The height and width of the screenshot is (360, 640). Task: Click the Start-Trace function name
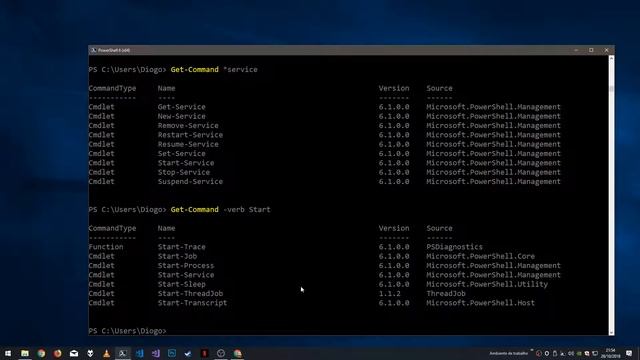pyautogui.click(x=182, y=247)
